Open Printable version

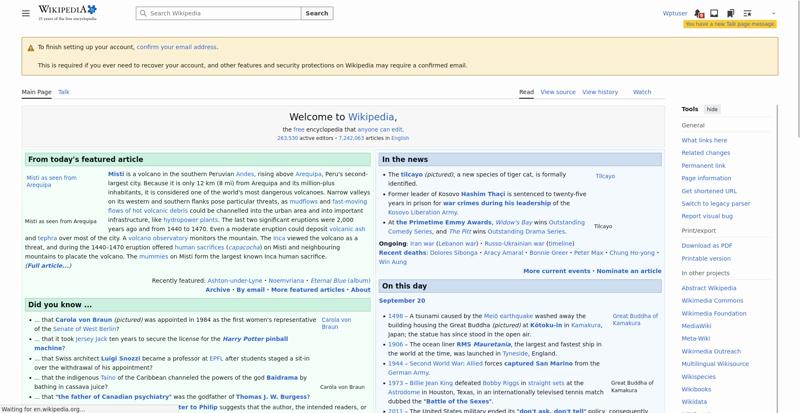tap(706, 258)
